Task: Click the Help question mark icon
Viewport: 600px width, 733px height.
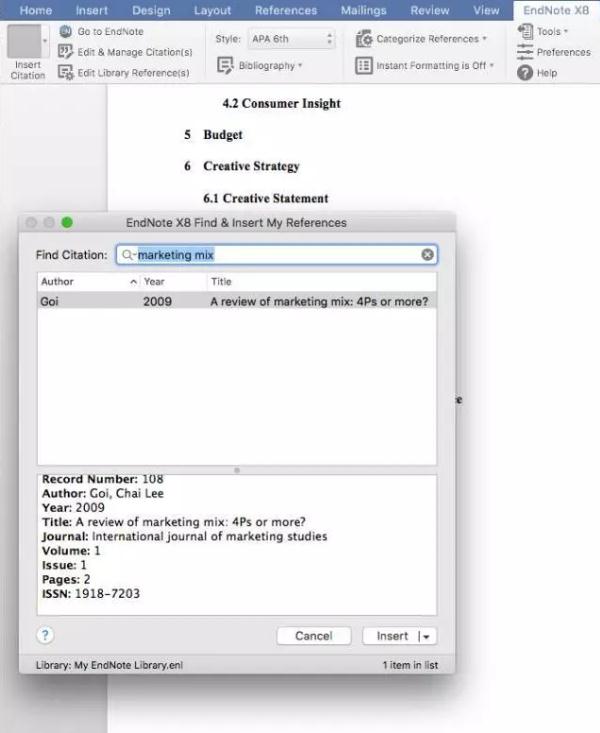Action: click(x=525, y=72)
